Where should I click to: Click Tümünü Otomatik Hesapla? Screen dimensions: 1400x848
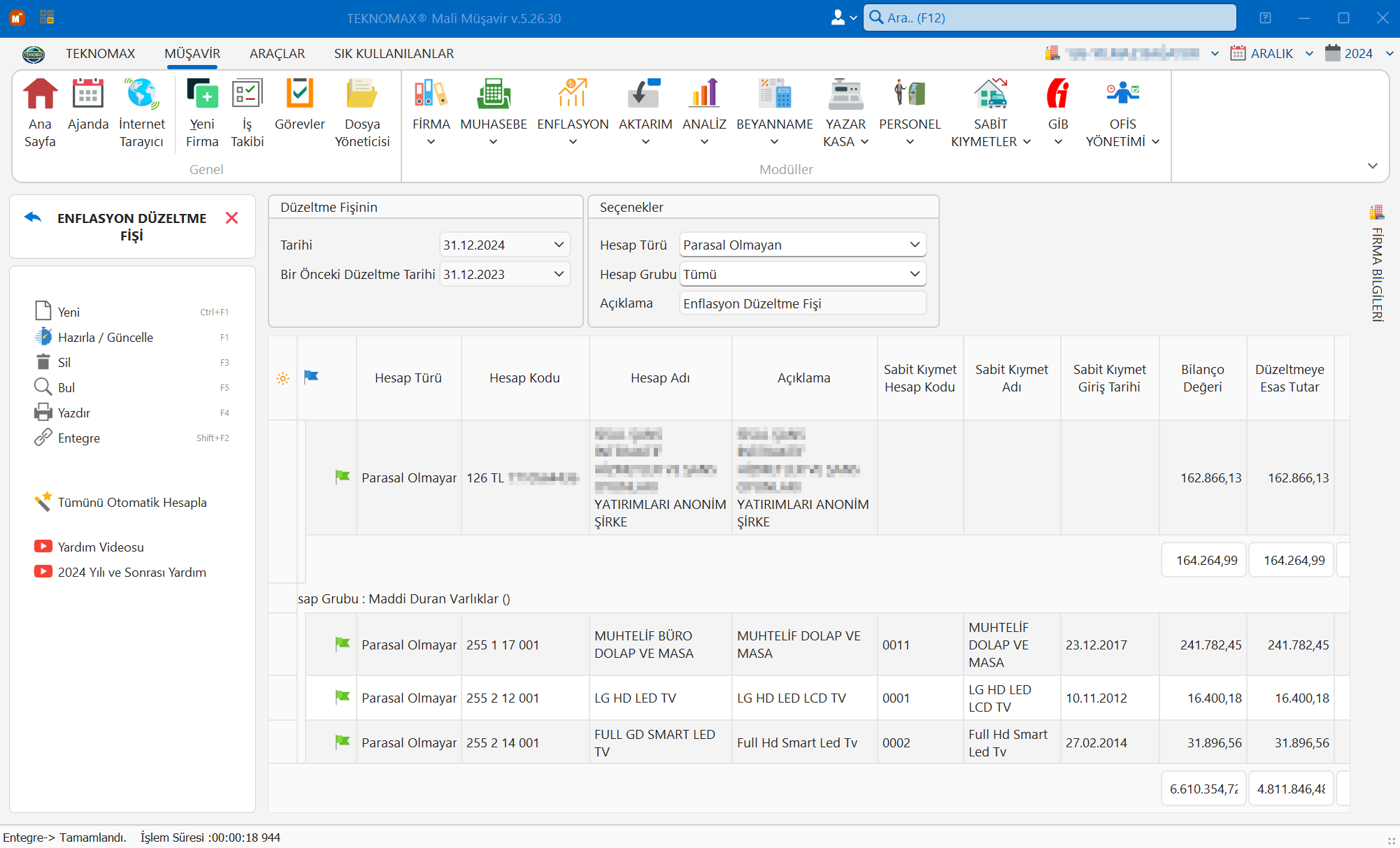pos(120,502)
